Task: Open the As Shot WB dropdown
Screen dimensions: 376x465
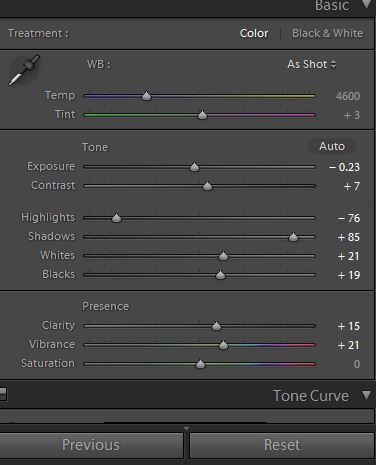Action: coord(312,64)
